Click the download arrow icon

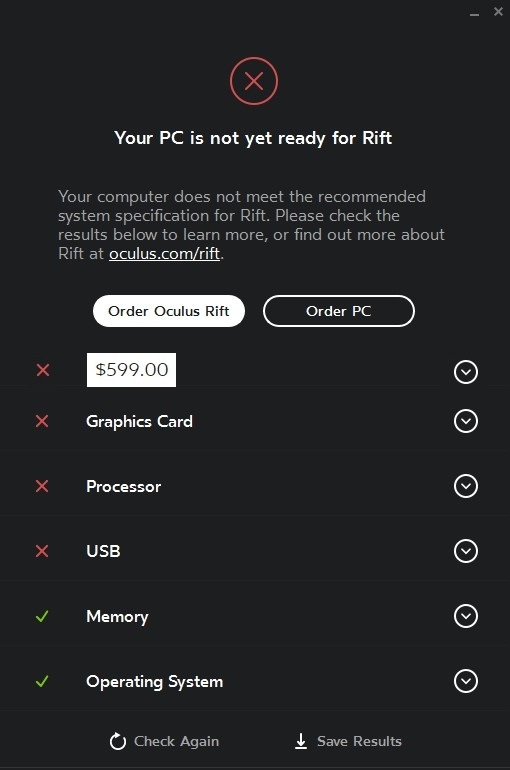(301, 741)
